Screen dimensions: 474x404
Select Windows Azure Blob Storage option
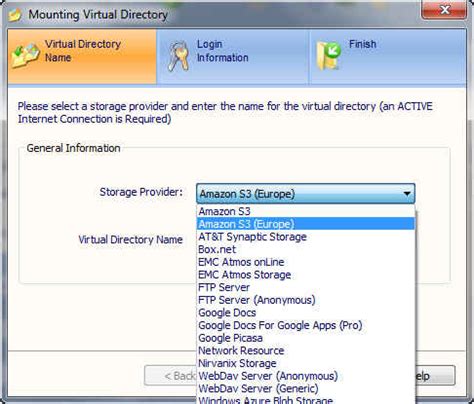tap(305, 400)
